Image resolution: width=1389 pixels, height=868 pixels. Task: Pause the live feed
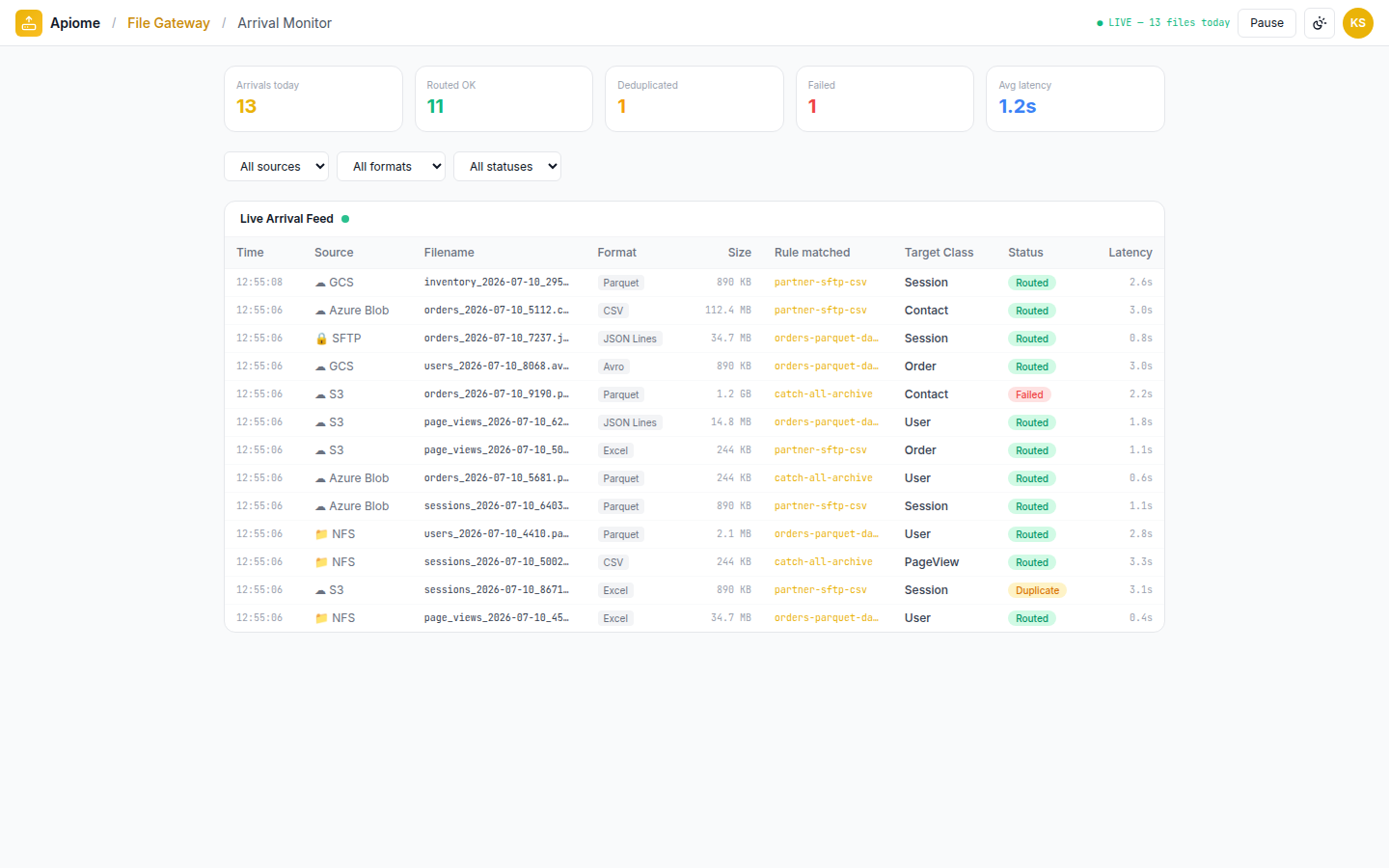click(x=1266, y=23)
